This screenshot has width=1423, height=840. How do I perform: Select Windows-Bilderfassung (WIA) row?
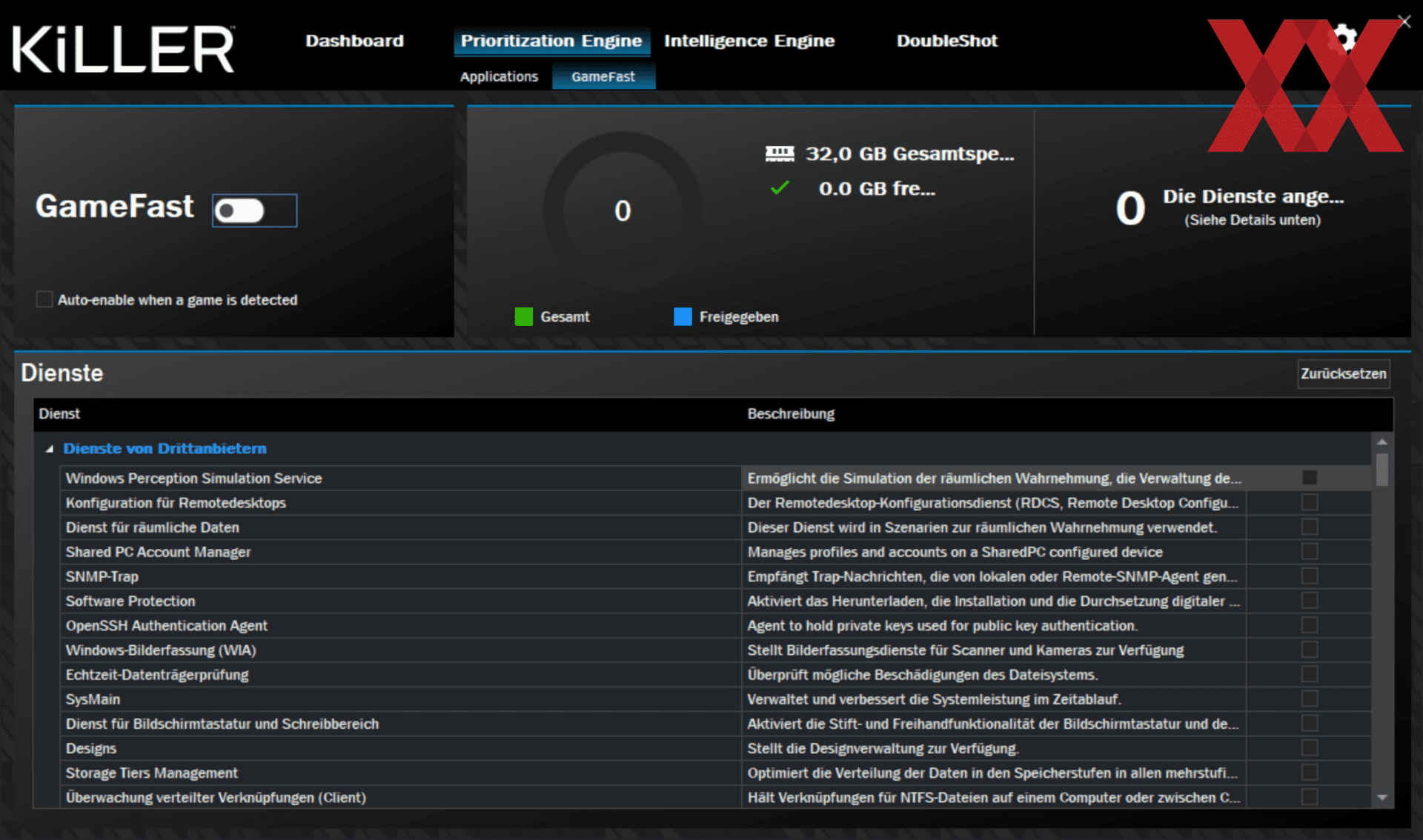(715, 650)
